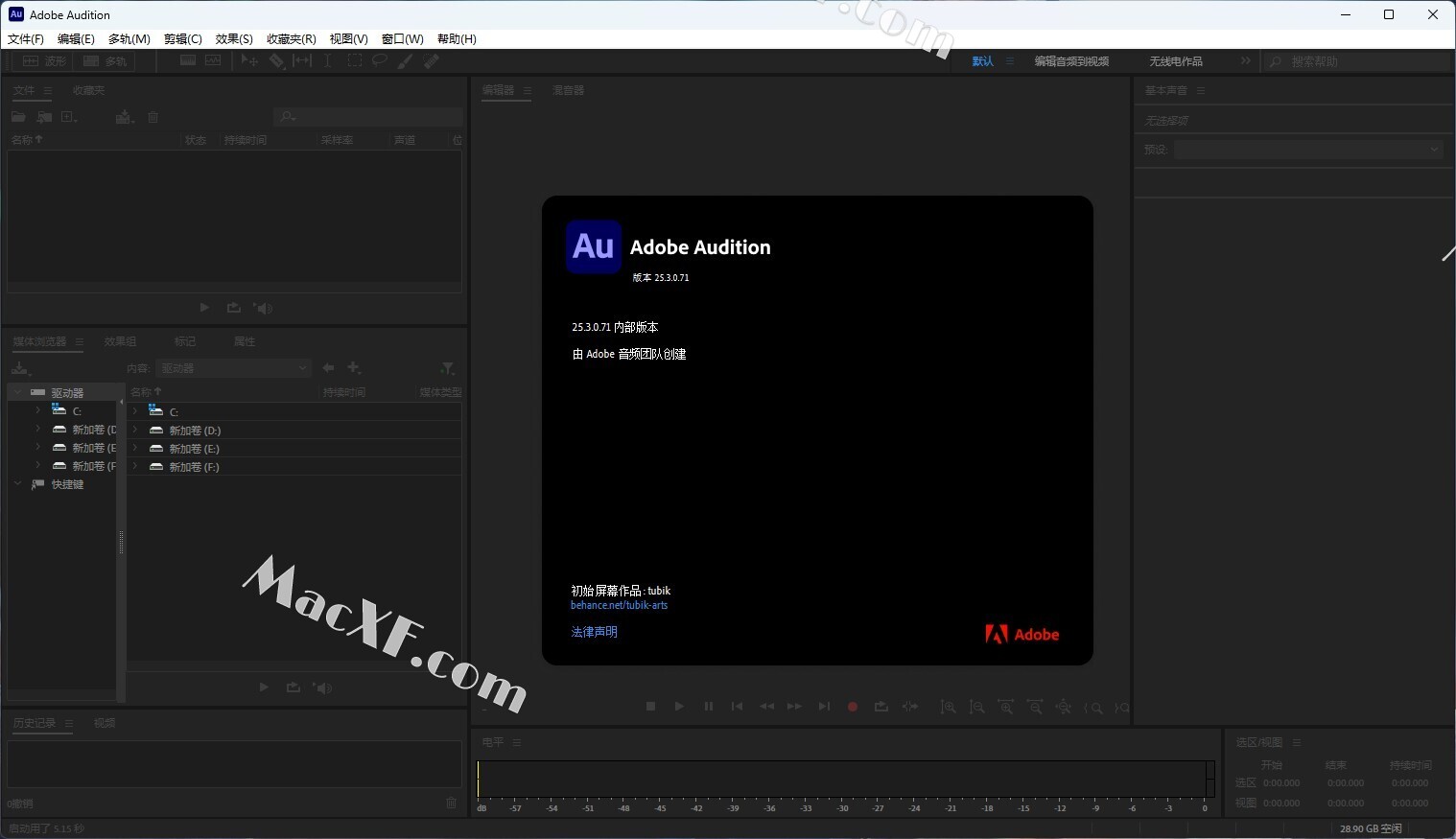The height and width of the screenshot is (839, 1456).
Task: Open the 内容 驱动器 dropdown
Action: 234,368
